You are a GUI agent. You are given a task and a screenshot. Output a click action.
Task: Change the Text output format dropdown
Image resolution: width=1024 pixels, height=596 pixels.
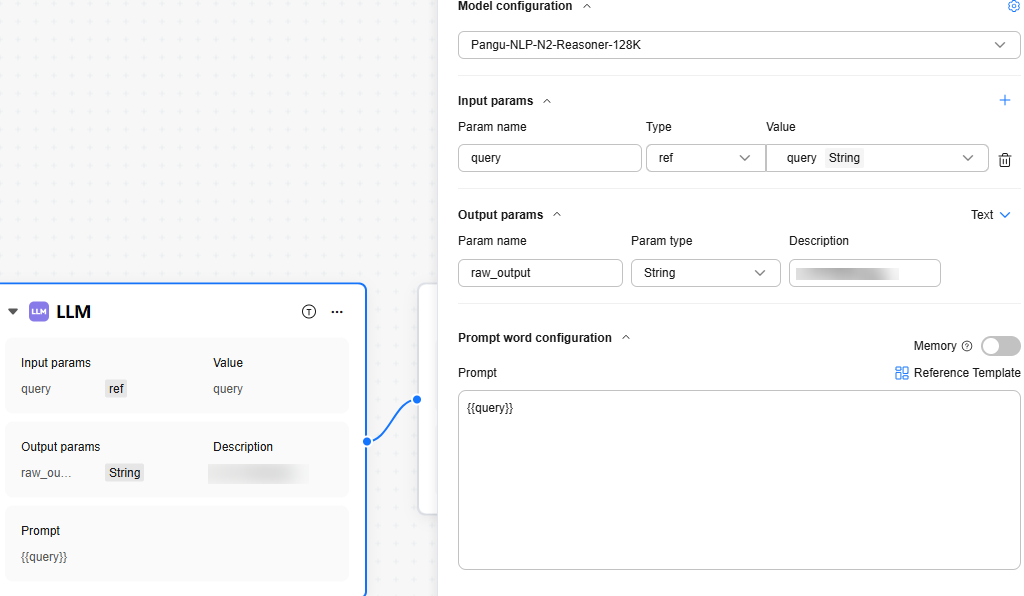[x=991, y=215]
